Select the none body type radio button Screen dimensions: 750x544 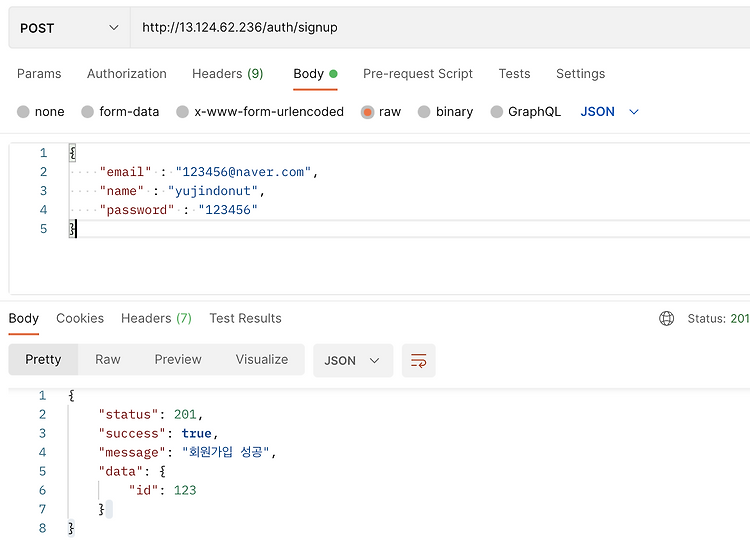[x=23, y=112]
